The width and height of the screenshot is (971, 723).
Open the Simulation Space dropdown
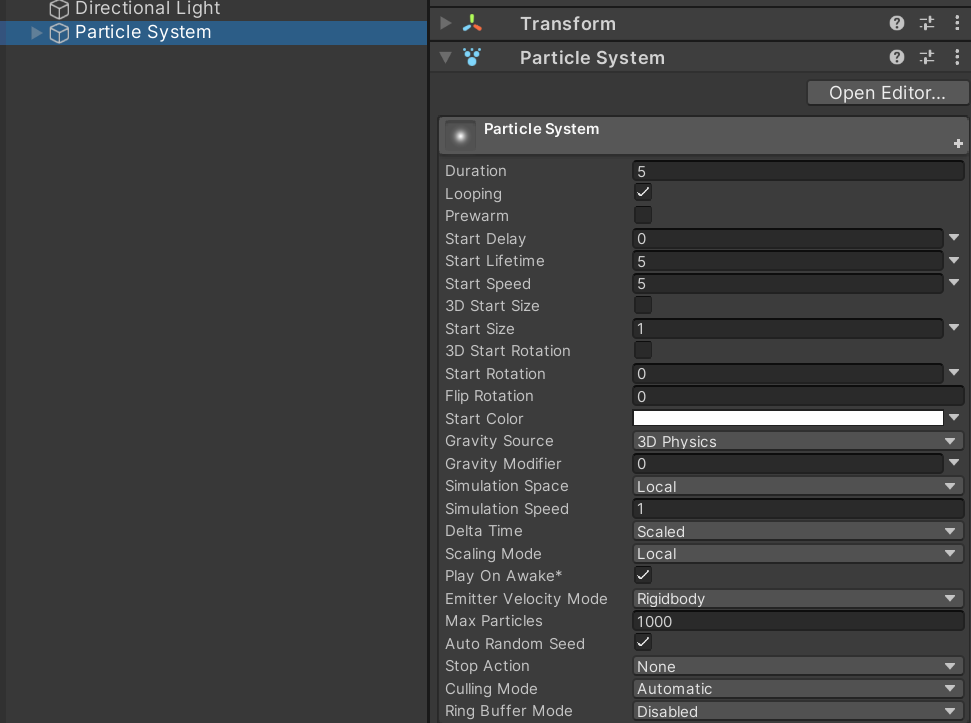click(797, 487)
